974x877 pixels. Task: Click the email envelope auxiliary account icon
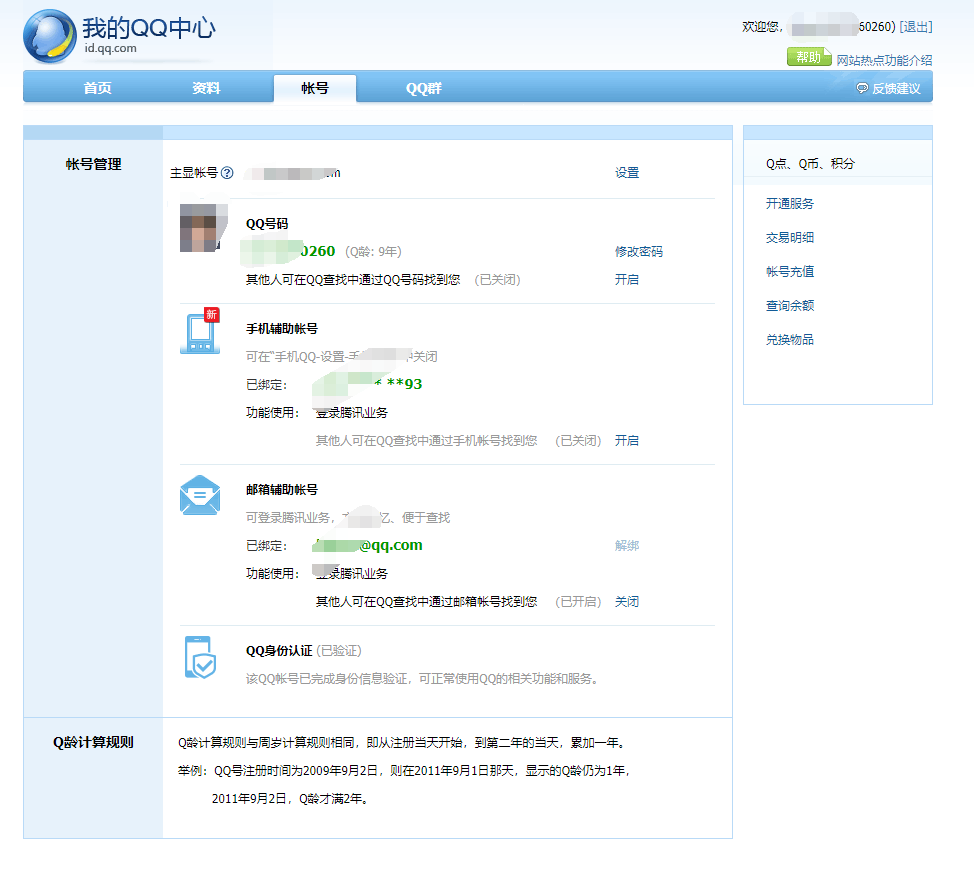(199, 495)
